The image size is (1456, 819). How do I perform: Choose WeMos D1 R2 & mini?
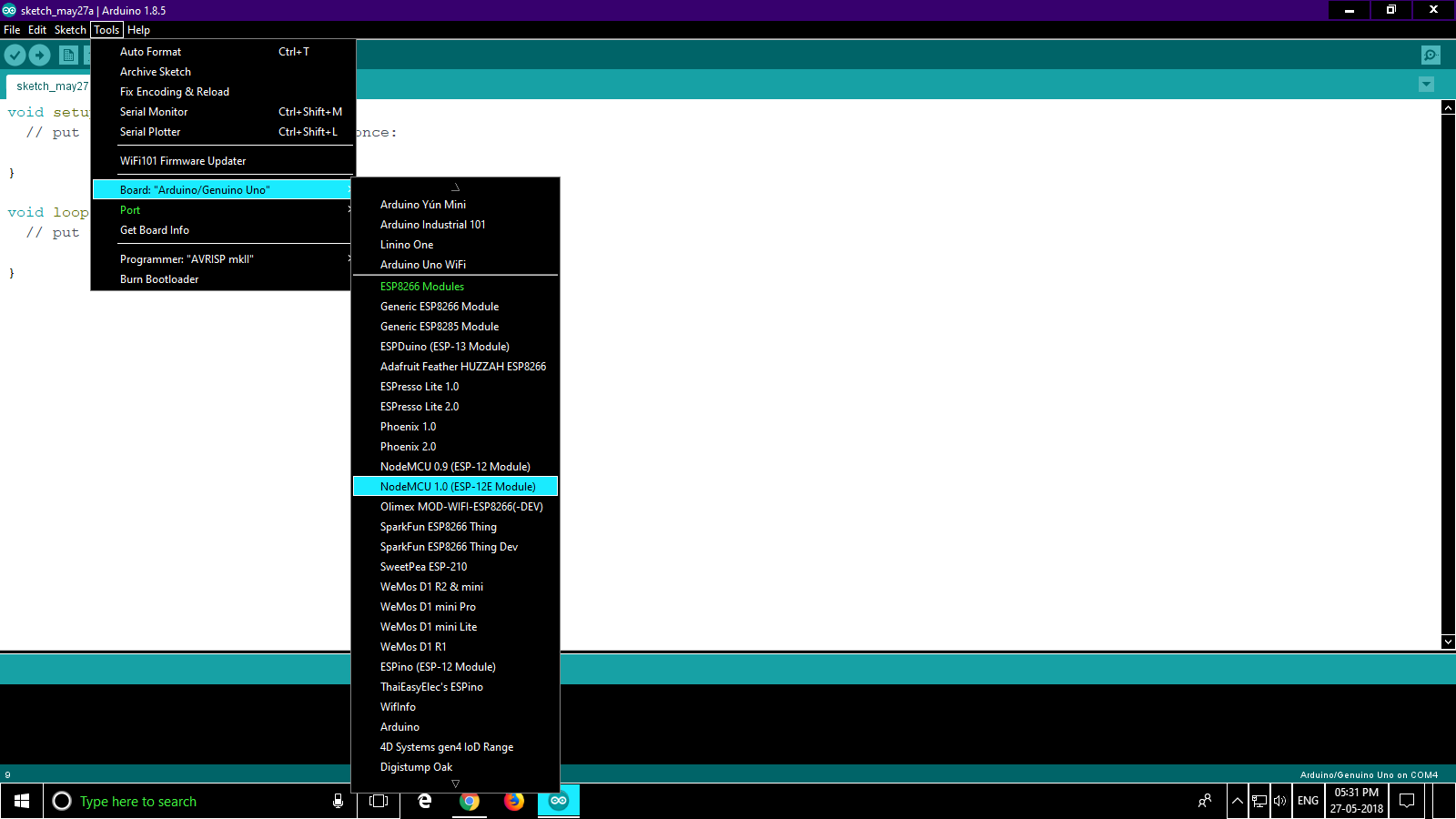point(455,587)
